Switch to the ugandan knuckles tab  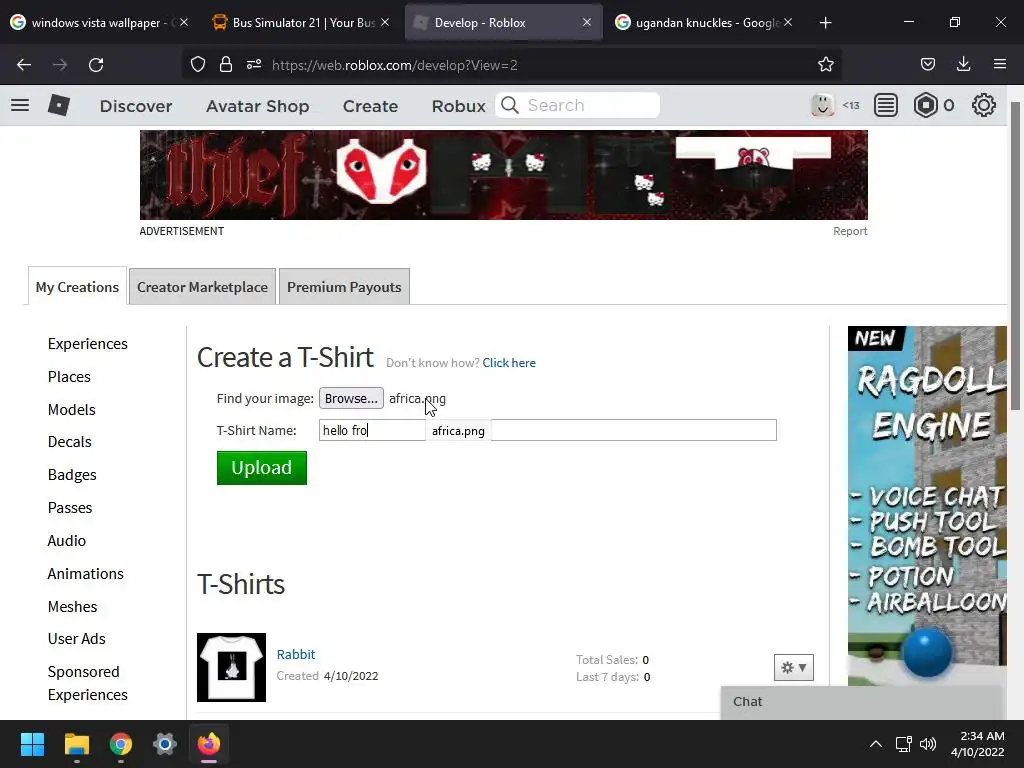tap(704, 23)
